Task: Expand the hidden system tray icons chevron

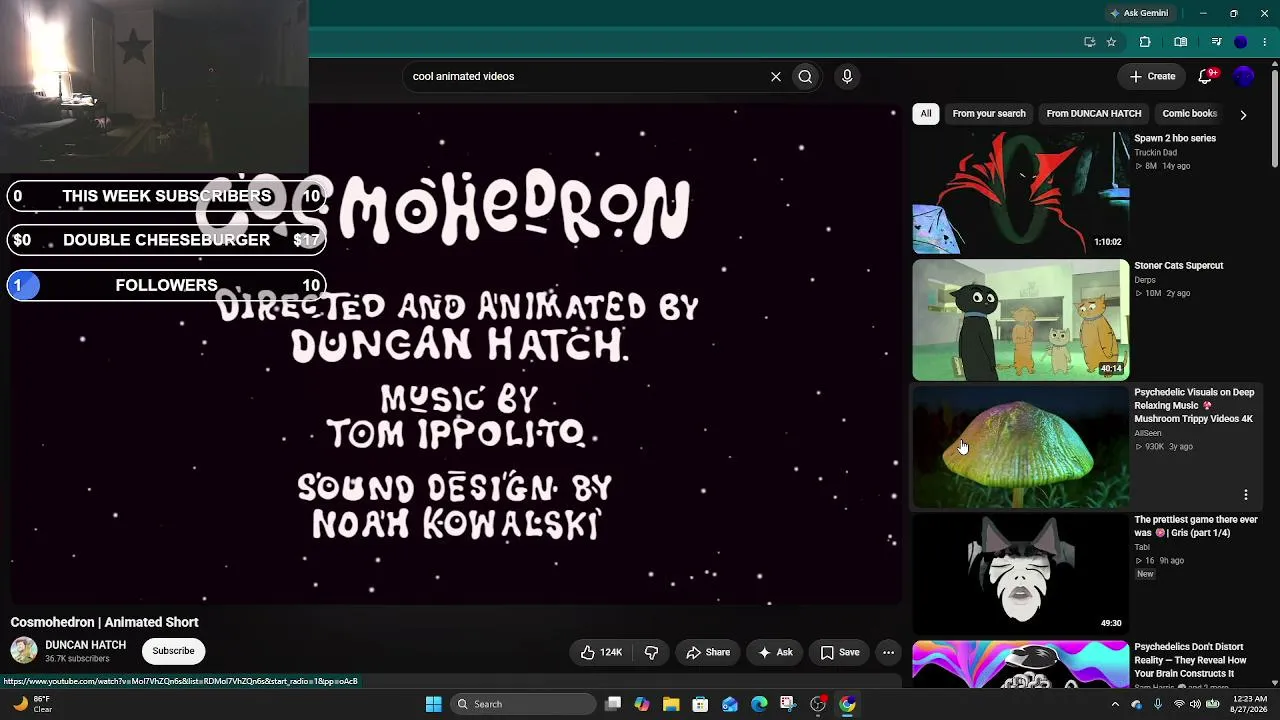Action: click(x=1115, y=704)
